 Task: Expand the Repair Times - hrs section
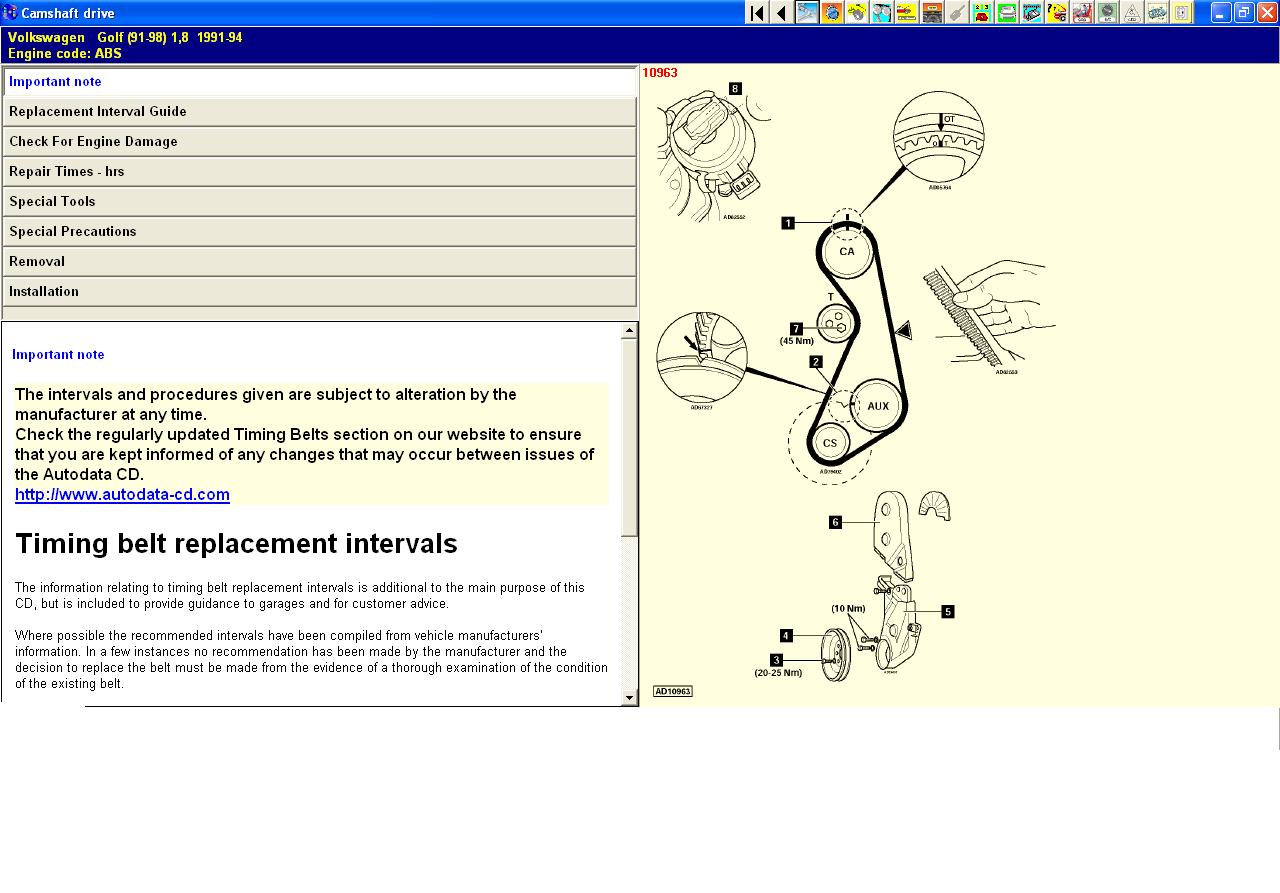pyautogui.click(x=319, y=172)
